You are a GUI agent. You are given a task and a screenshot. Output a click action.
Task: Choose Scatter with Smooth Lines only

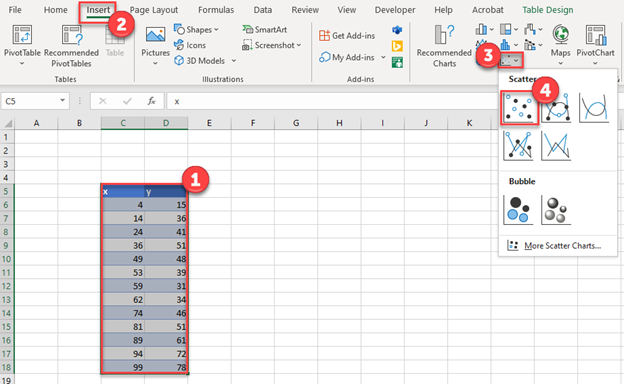pos(594,107)
